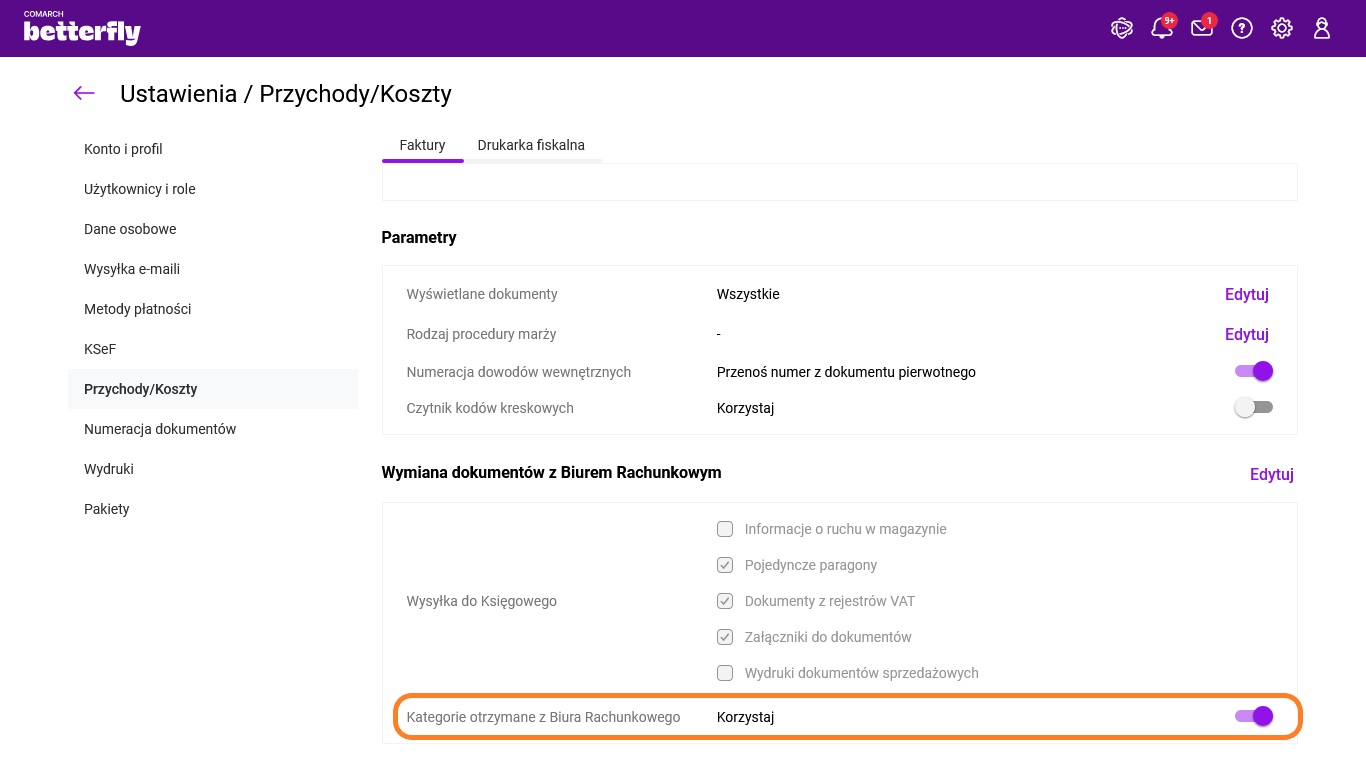This screenshot has height=768, width=1366.
Task: Enable the Czytnik kodów kreskowych toggle
Action: [1254, 407]
